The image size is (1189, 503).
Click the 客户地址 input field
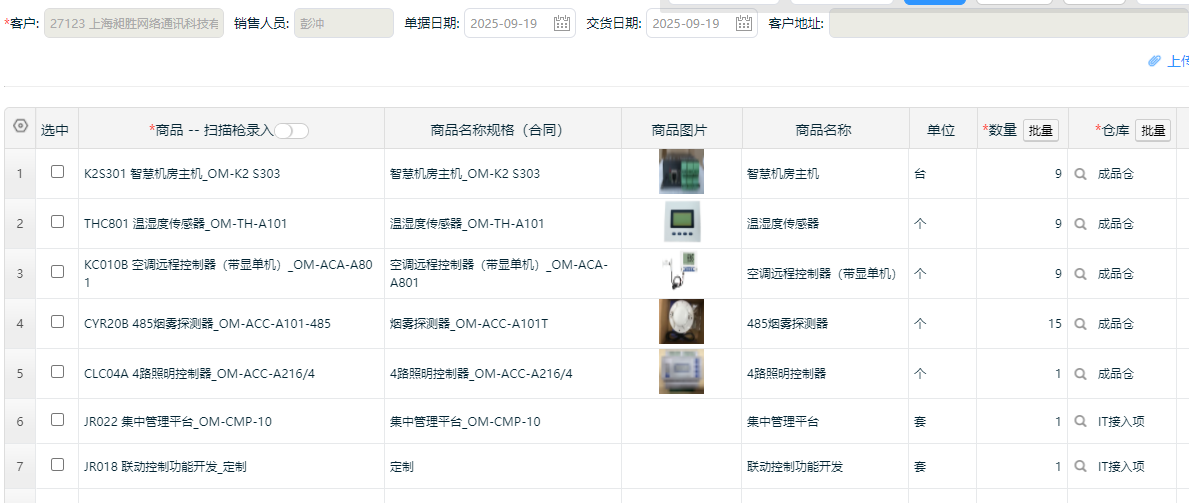(1009, 24)
